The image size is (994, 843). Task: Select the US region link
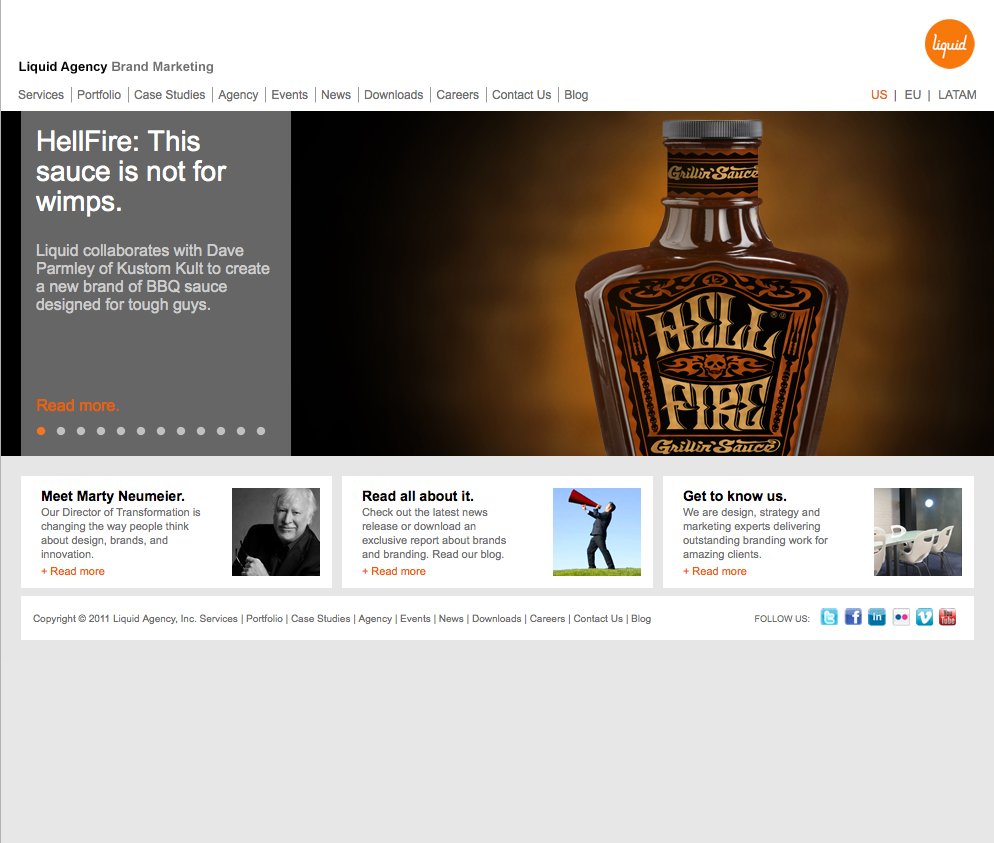pos(879,94)
